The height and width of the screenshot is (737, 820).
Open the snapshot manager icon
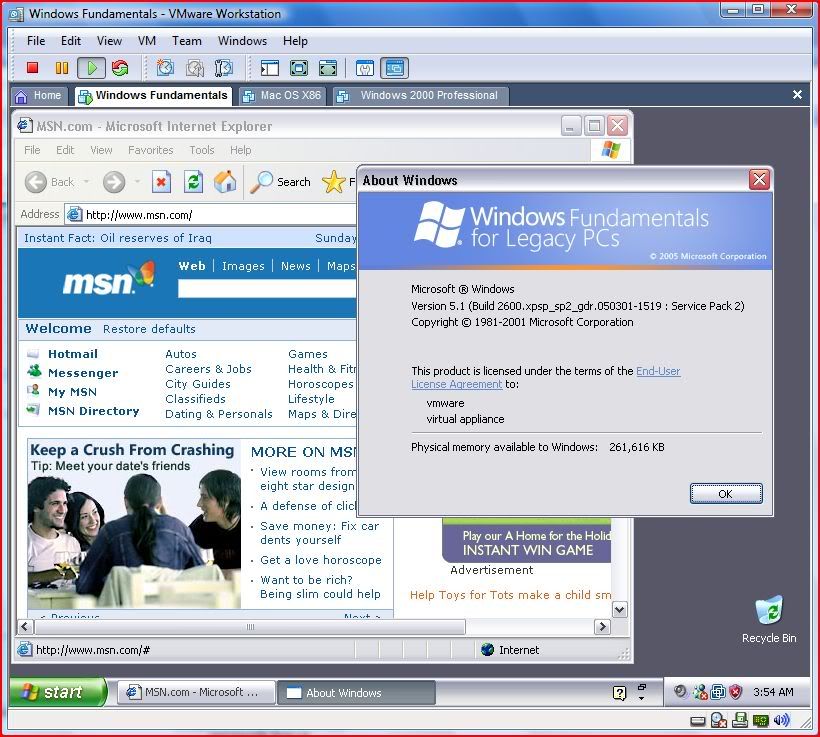tap(224, 68)
